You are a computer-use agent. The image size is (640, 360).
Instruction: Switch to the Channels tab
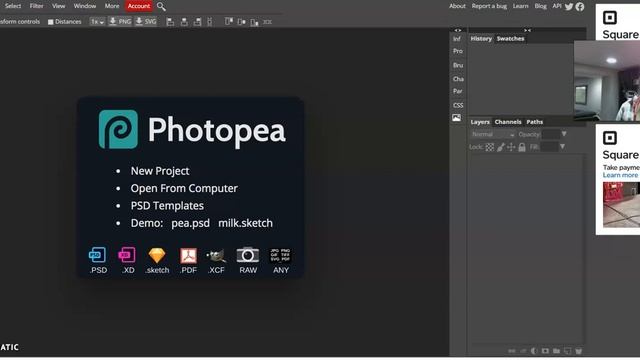point(508,122)
